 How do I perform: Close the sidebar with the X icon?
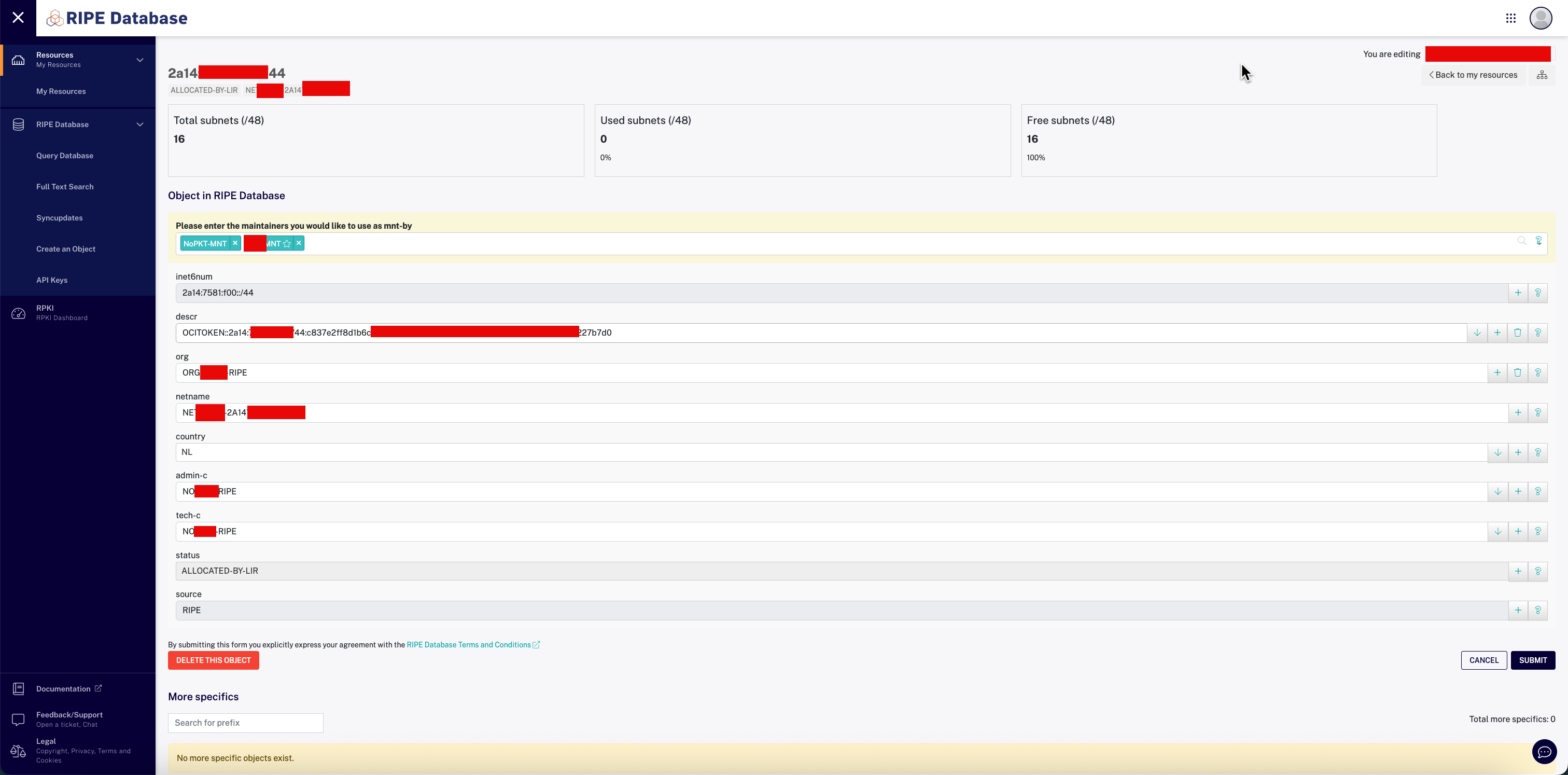[18, 18]
